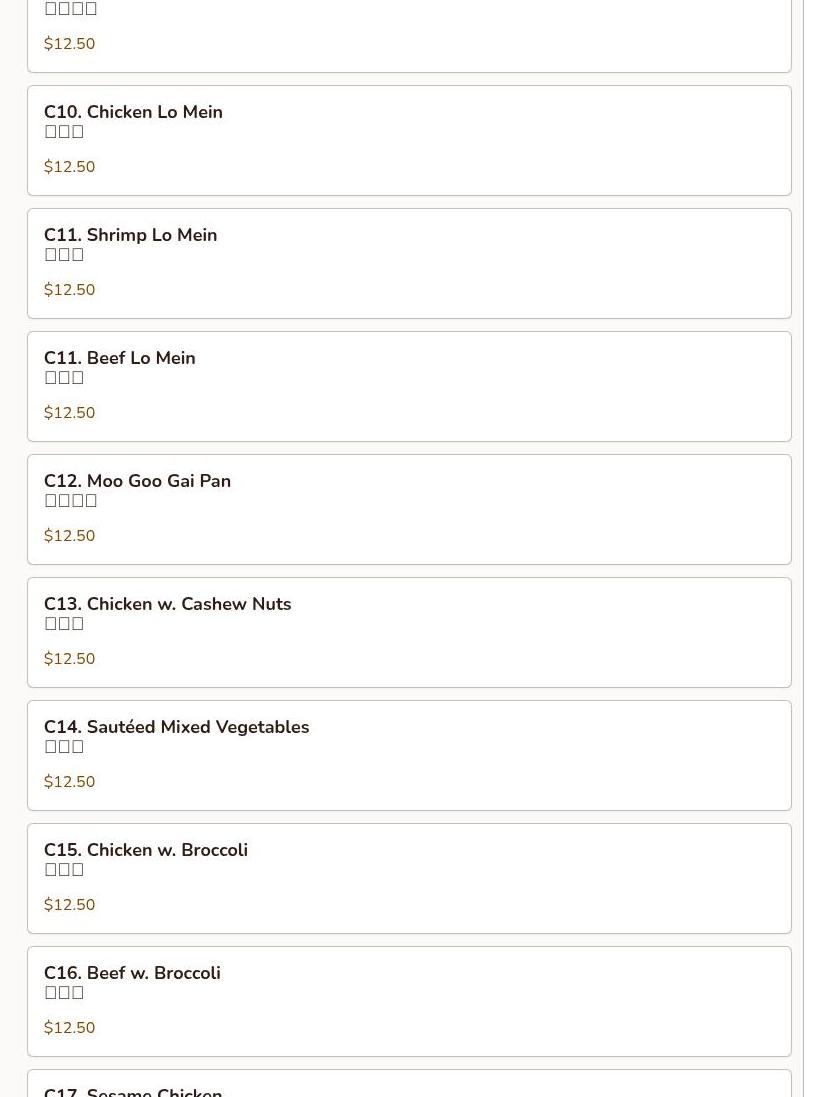Click the Chinese subtitle under Chicken Lo Mein
The width and height of the screenshot is (824, 1097).
(64, 132)
